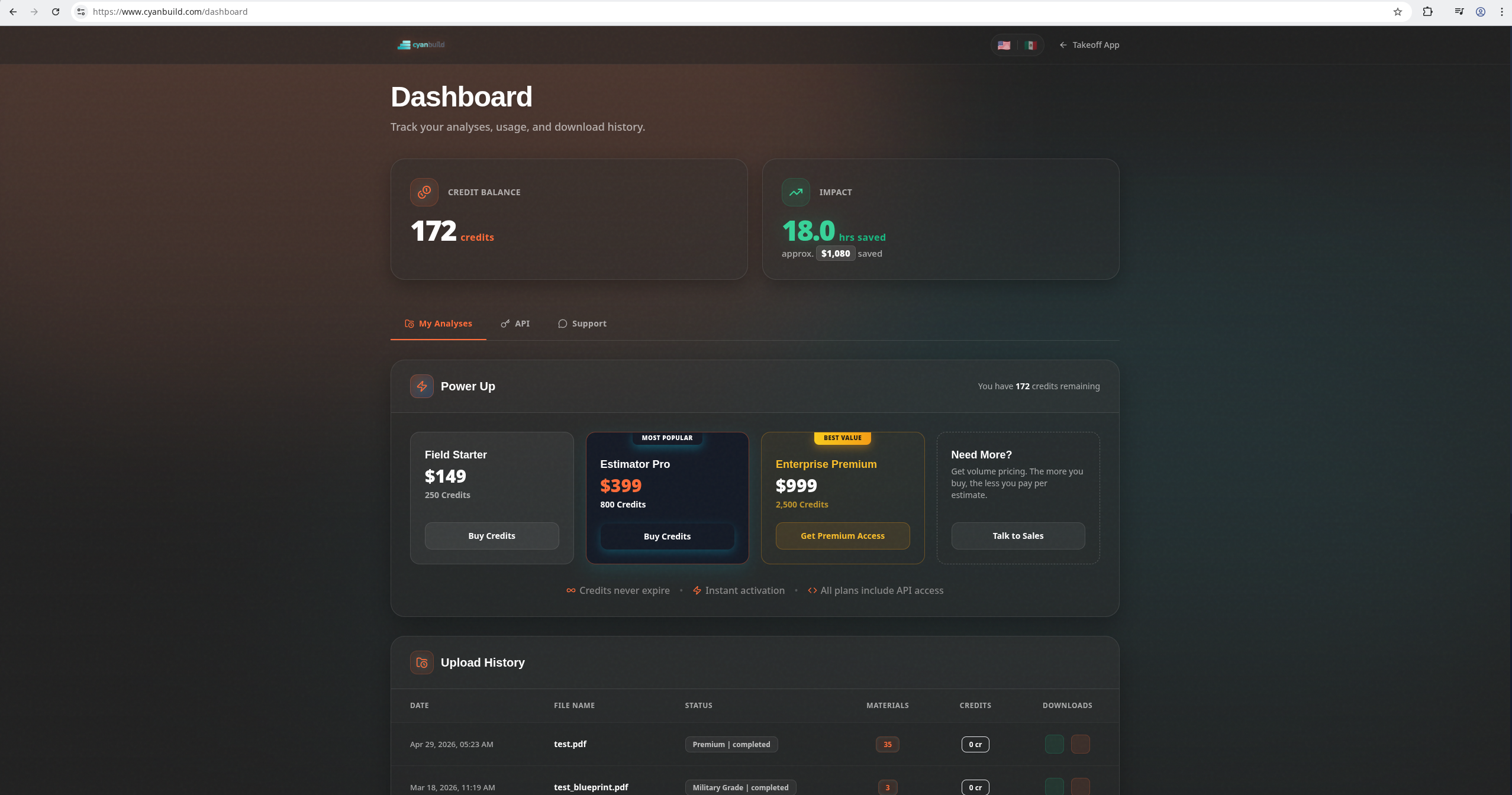The image size is (1512, 795).
Task: Reload the cyanbuild dashboard page
Action: (x=56, y=12)
